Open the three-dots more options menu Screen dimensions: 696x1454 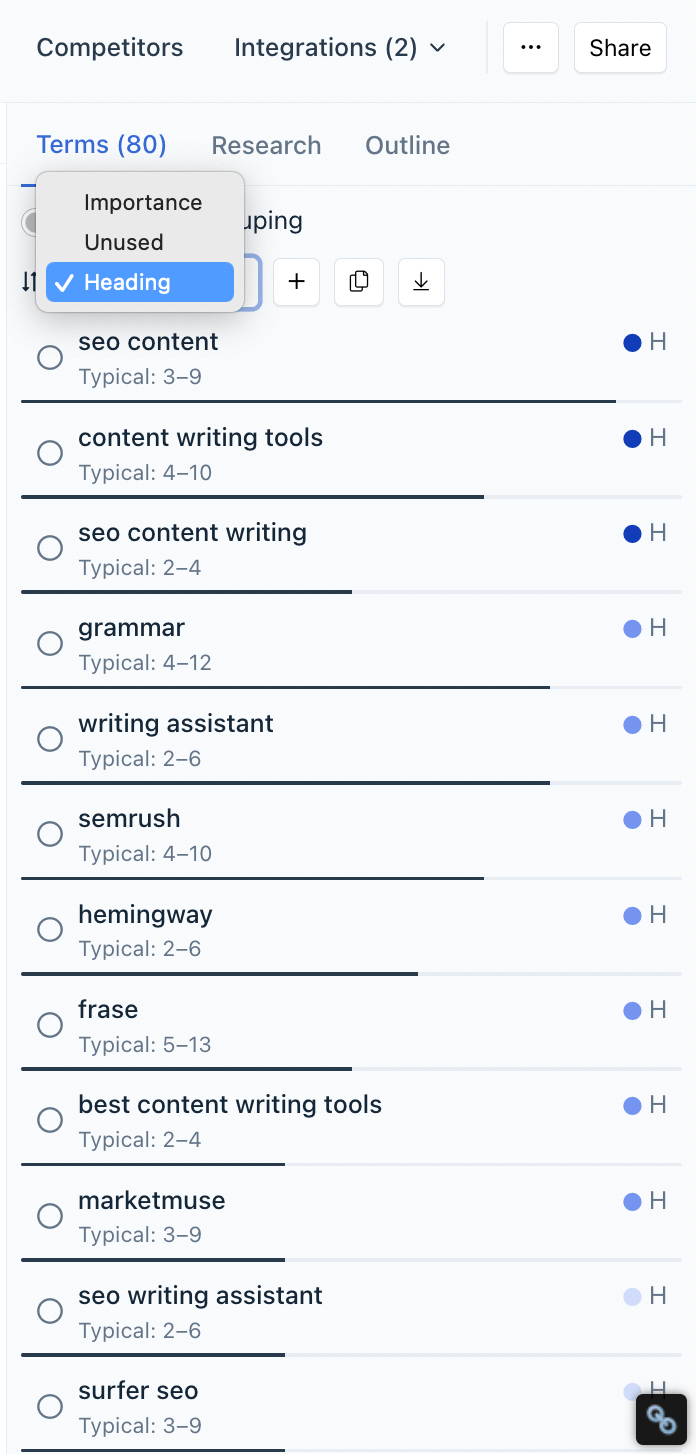(531, 48)
